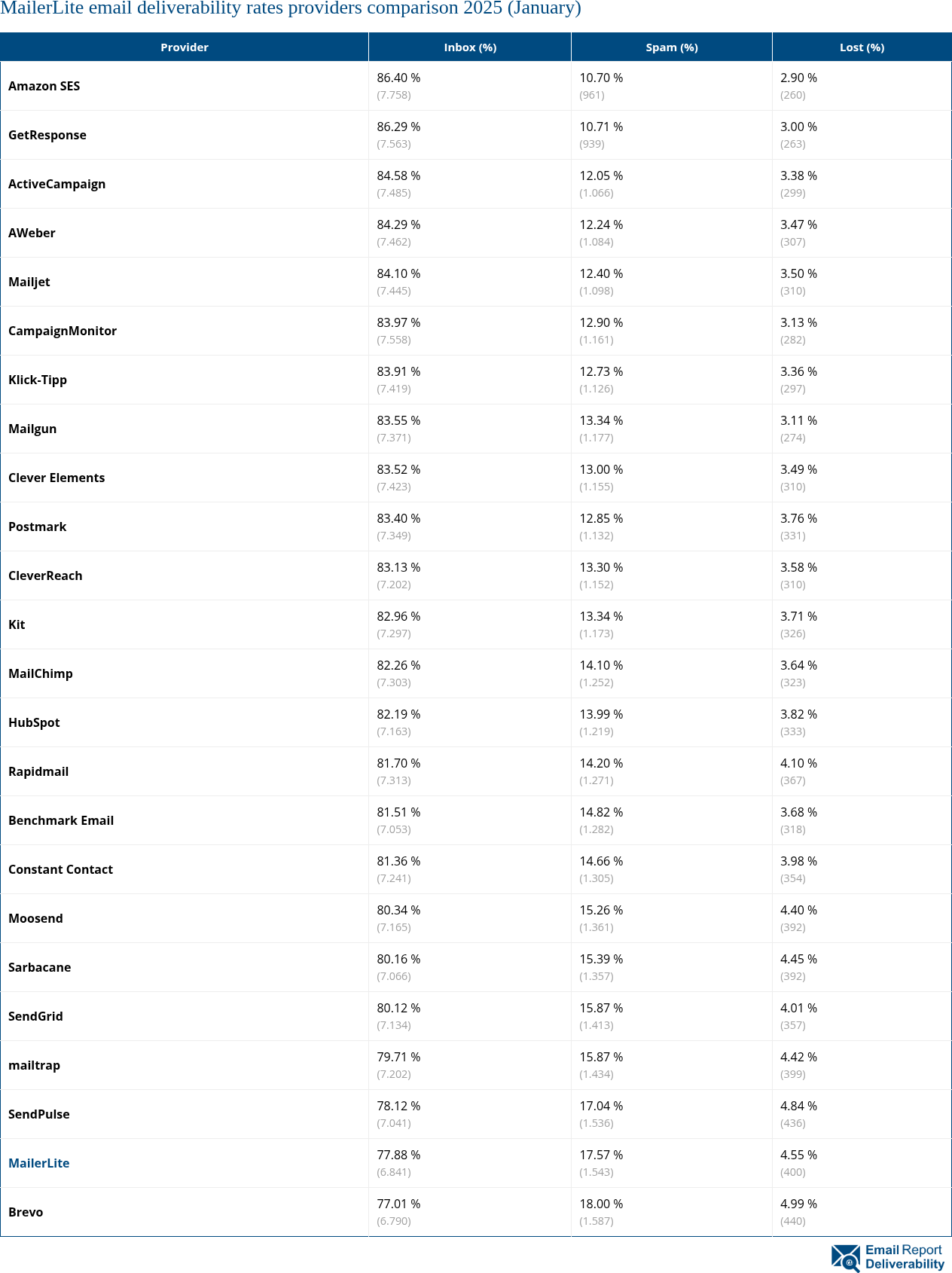This screenshot has width=952, height=1273.
Task: Click the Klick-Tipp provider name
Action: [x=38, y=380]
